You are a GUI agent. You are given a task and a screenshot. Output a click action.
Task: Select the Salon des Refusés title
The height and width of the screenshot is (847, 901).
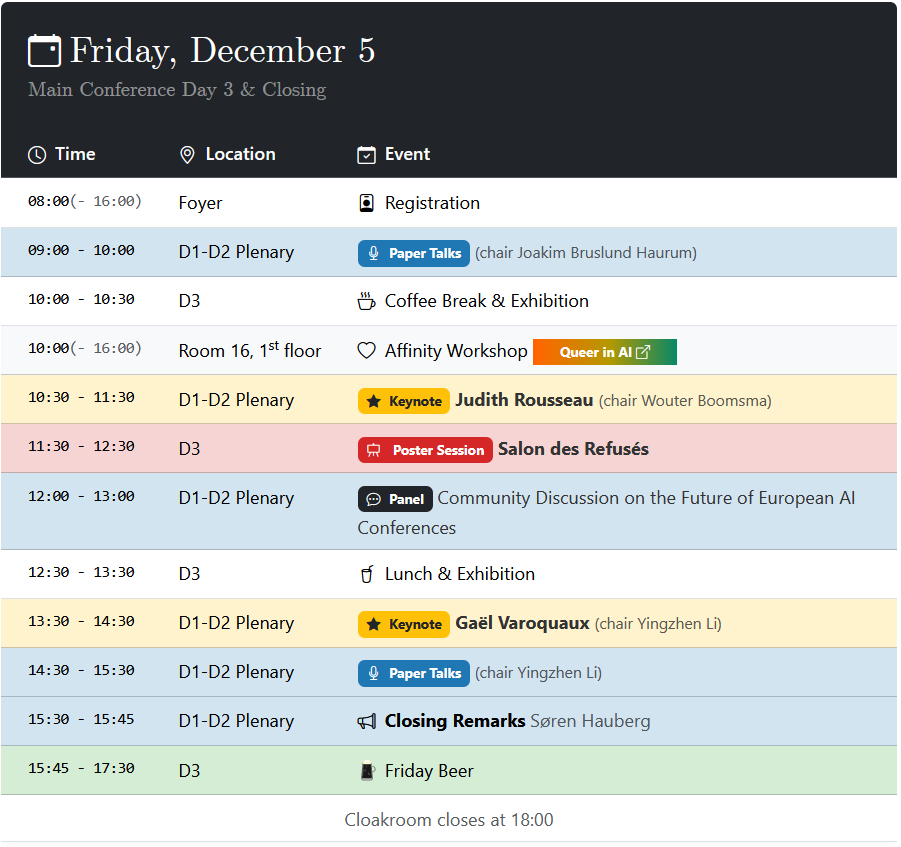573,449
